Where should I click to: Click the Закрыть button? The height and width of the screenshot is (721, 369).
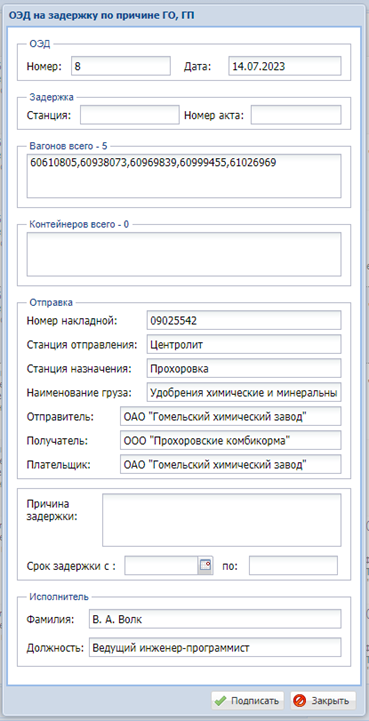(x=323, y=701)
